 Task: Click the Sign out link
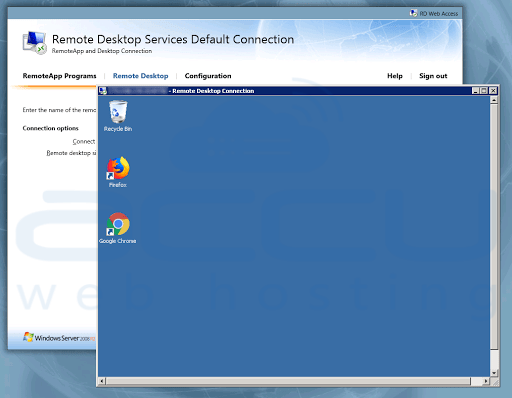click(433, 76)
